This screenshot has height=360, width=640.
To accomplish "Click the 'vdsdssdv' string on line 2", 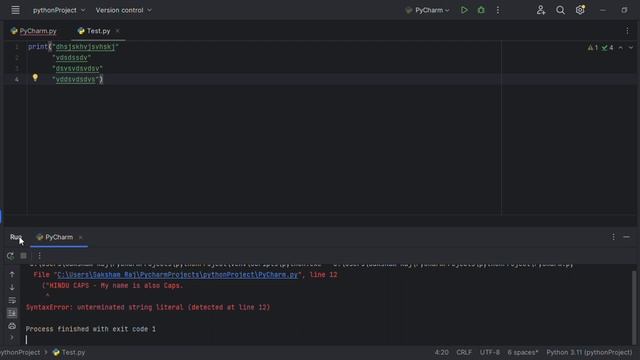I will [x=71, y=58].
